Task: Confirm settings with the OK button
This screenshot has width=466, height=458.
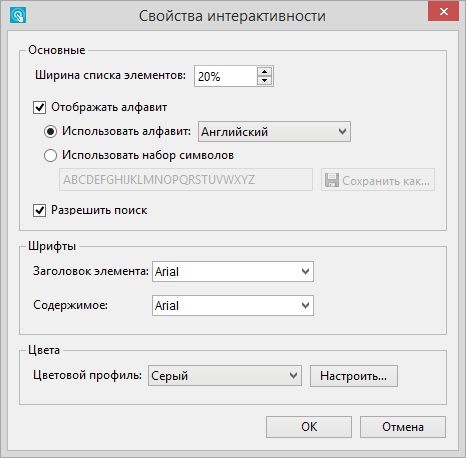Action: click(309, 427)
